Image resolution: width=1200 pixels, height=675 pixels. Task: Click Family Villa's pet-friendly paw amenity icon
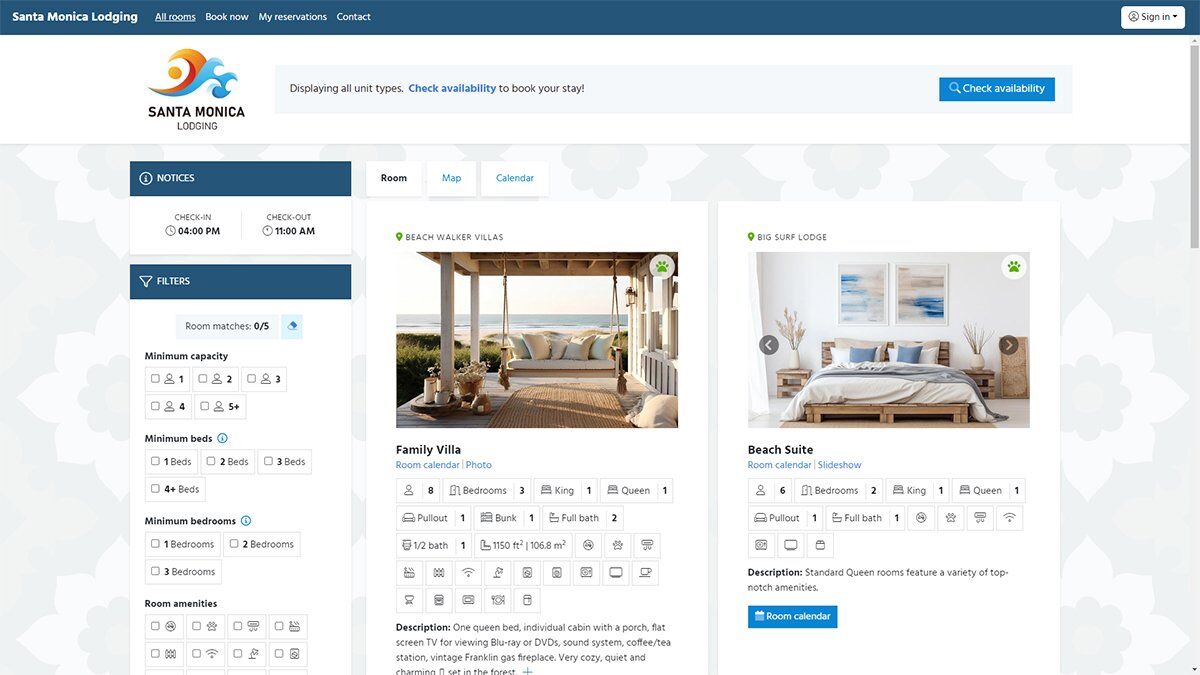click(618, 546)
